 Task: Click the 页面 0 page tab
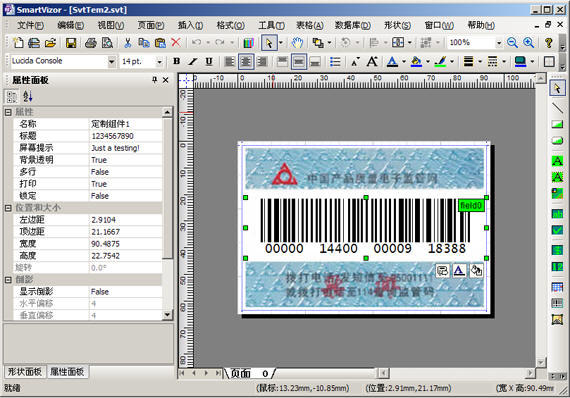249,373
